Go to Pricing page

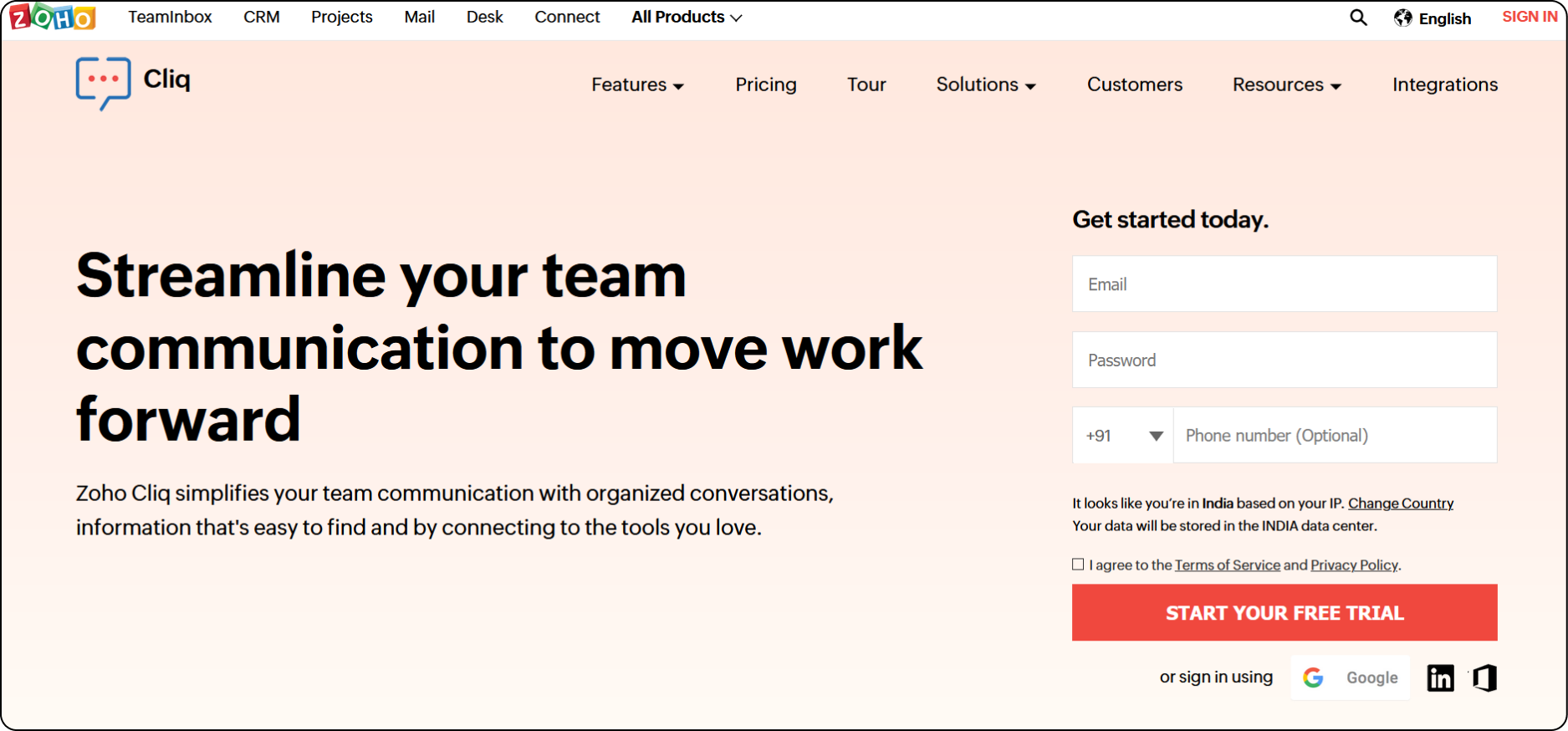pos(766,84)
